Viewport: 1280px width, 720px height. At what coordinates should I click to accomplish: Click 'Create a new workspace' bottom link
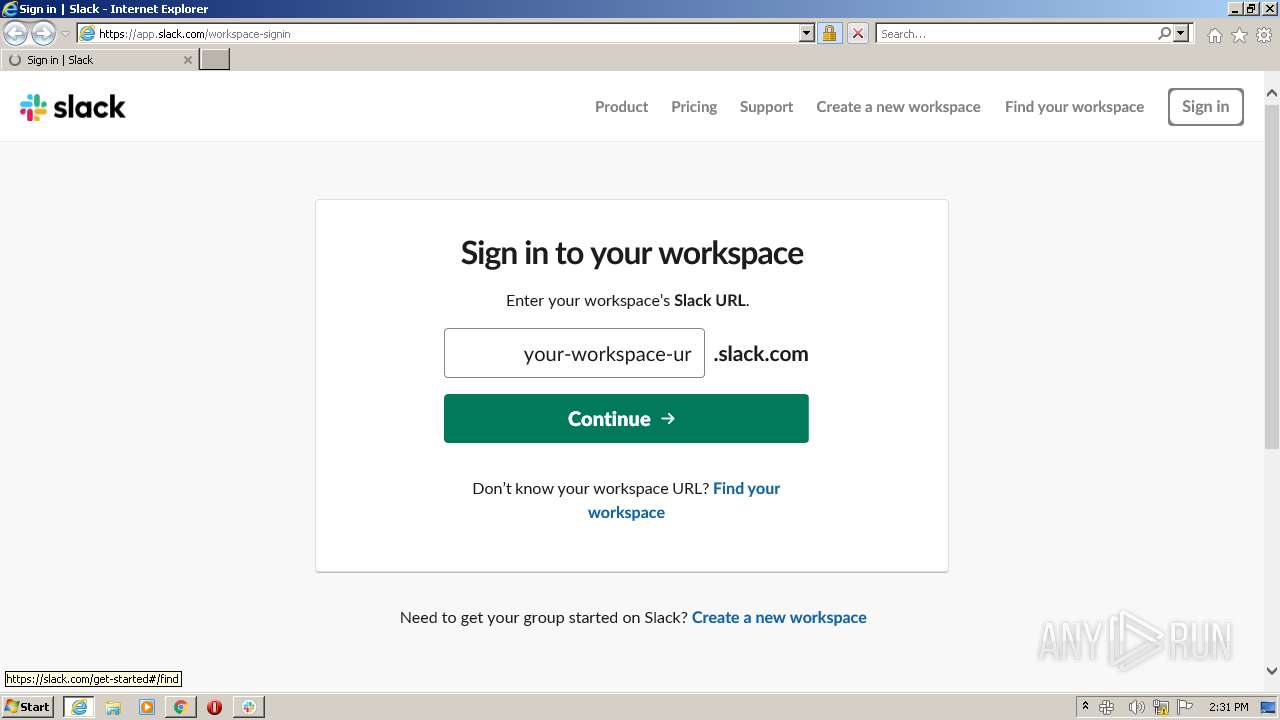pyautogui.click(x=779, y=617)
